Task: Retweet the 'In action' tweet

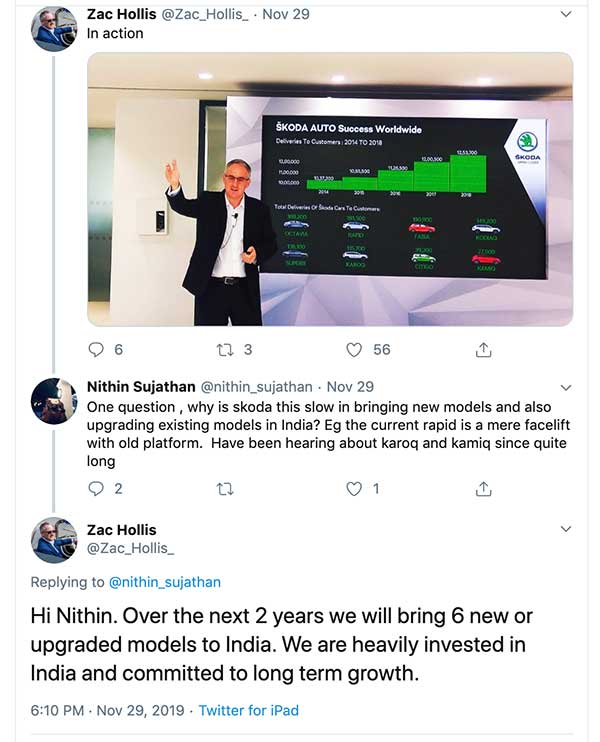Action: [226, 350]
